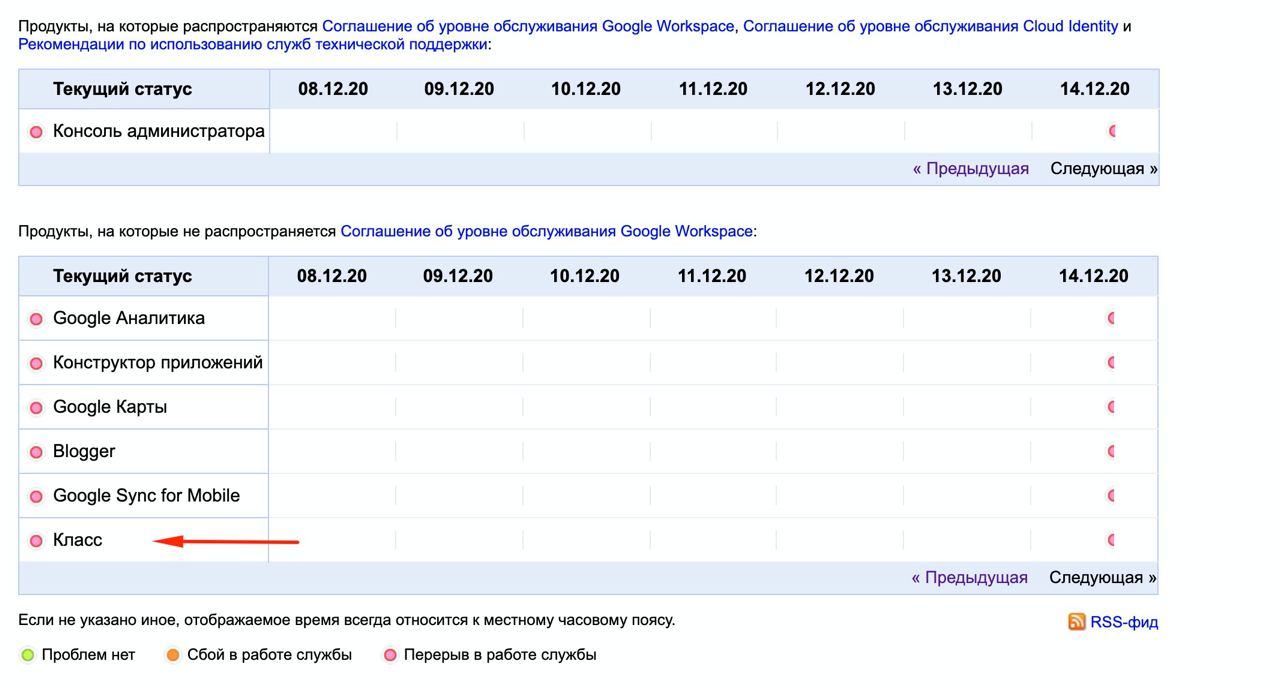Open the 14.12.20 incident dot for Консоль администратора

click(1111, 131)
